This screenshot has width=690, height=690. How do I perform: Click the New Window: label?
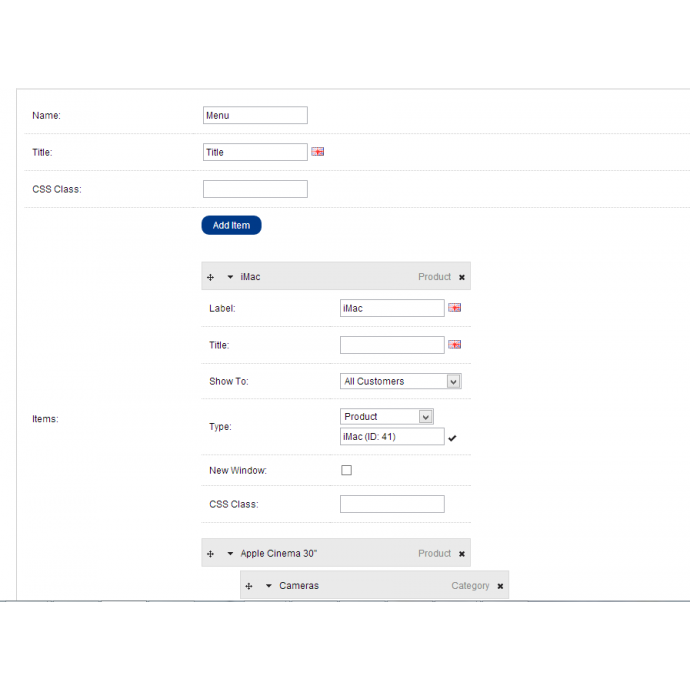coord(238,470)
